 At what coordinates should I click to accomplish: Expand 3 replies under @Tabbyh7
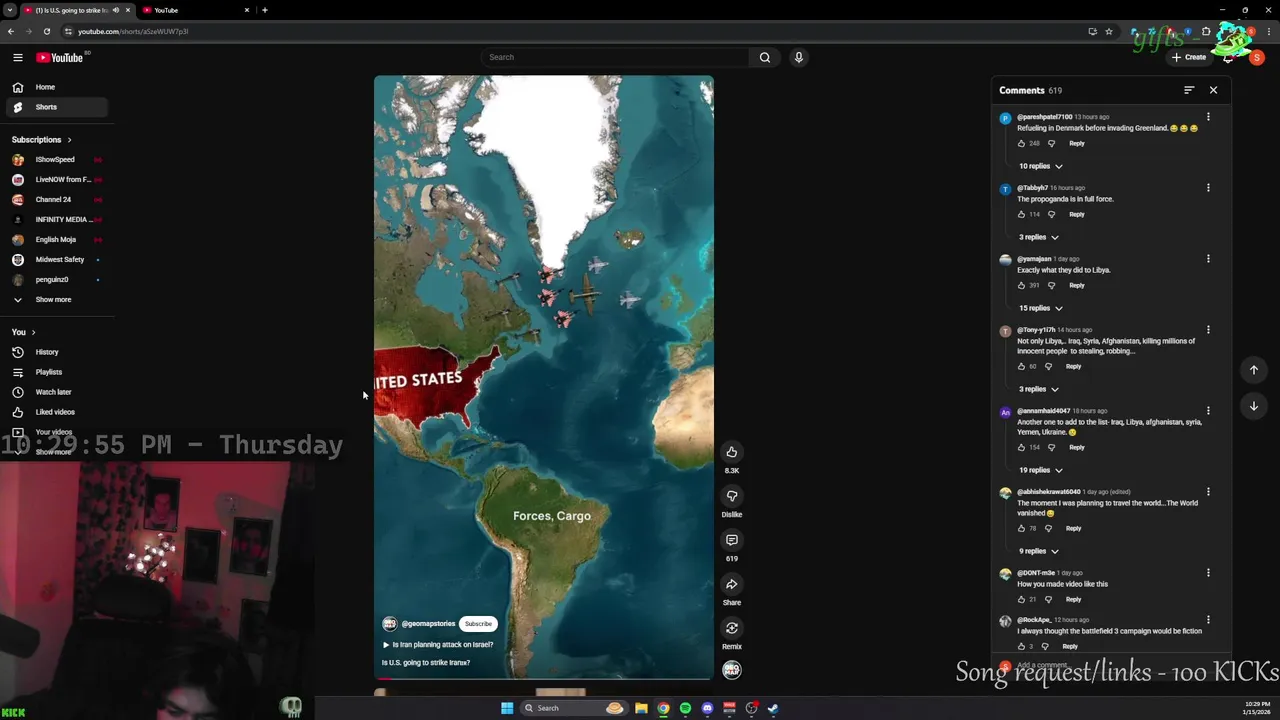pos(1039,237)
